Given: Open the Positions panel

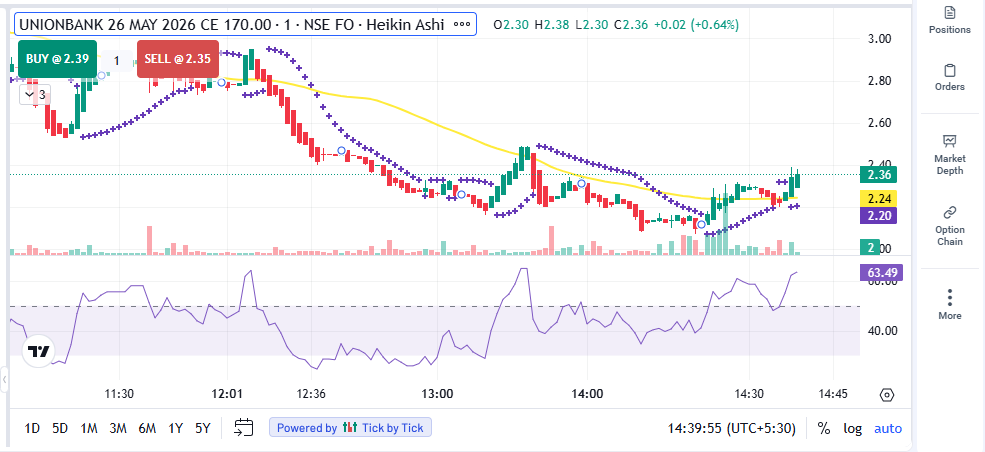Looking at the screenshot, I should (949, 20).
